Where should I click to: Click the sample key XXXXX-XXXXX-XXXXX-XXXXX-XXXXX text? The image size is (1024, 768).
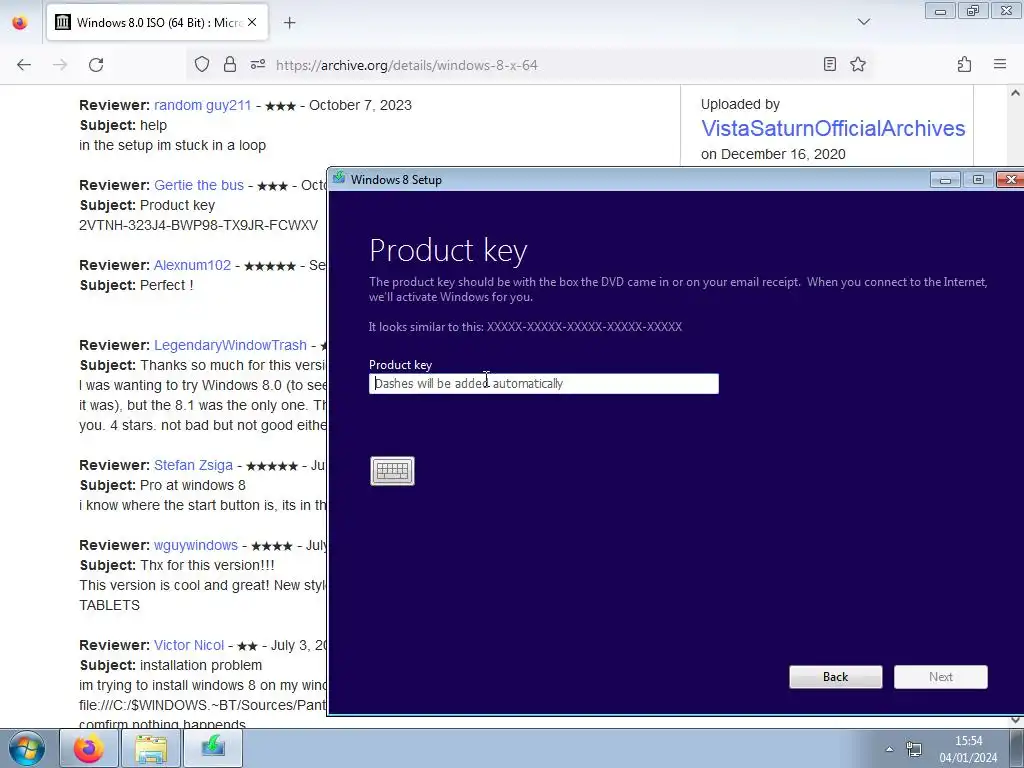click(x=584, y=327)
